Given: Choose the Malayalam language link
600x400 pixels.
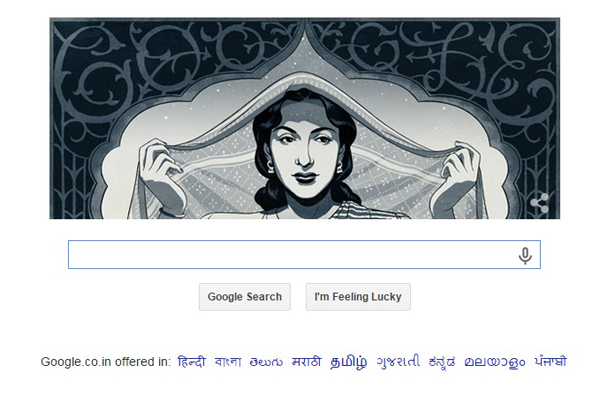Looking at the screenshot, I should point(495,362).
